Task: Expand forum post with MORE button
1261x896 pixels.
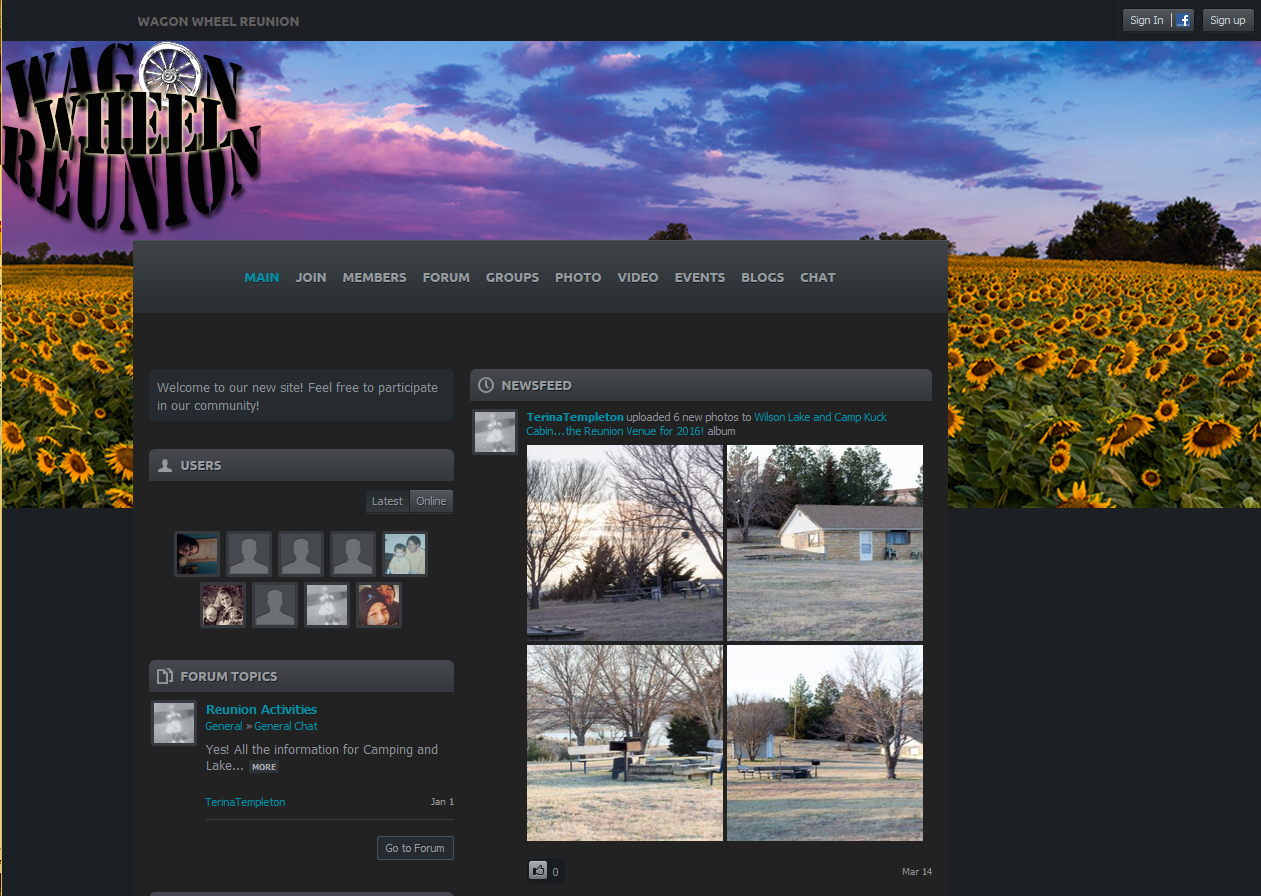Action: [x=264, y=767]
